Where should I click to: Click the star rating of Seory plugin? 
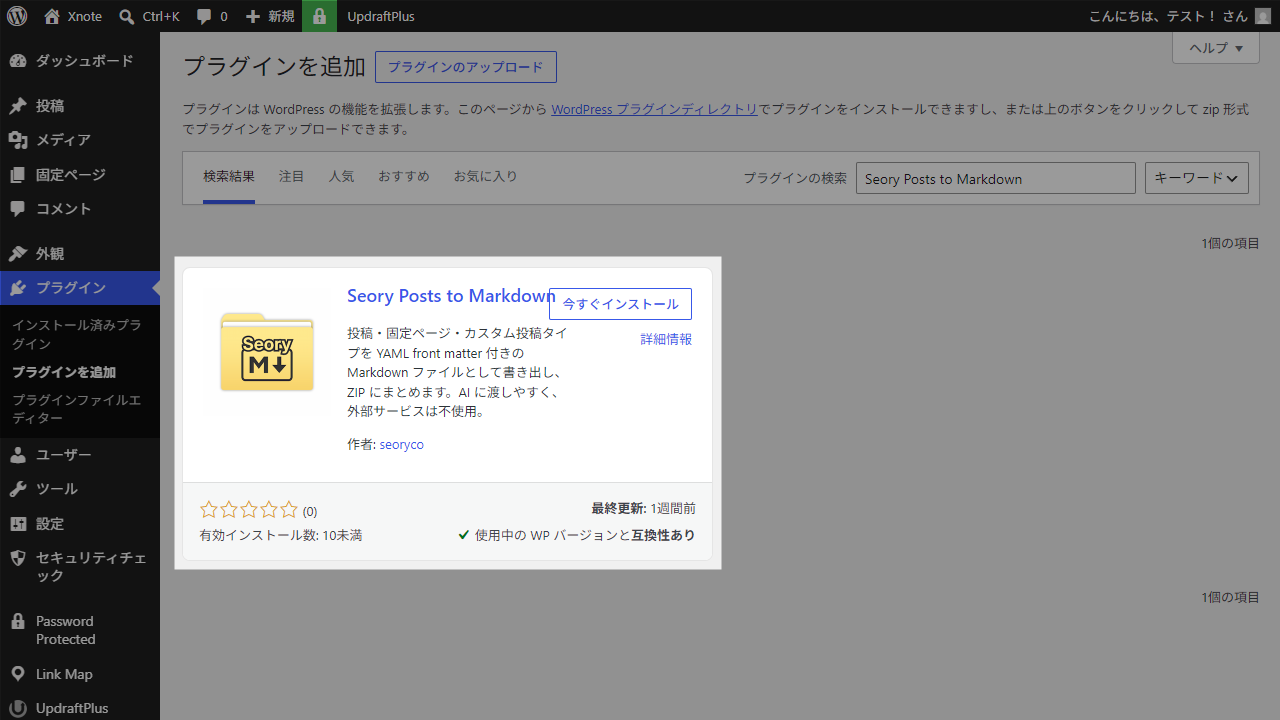pos(249,509)
